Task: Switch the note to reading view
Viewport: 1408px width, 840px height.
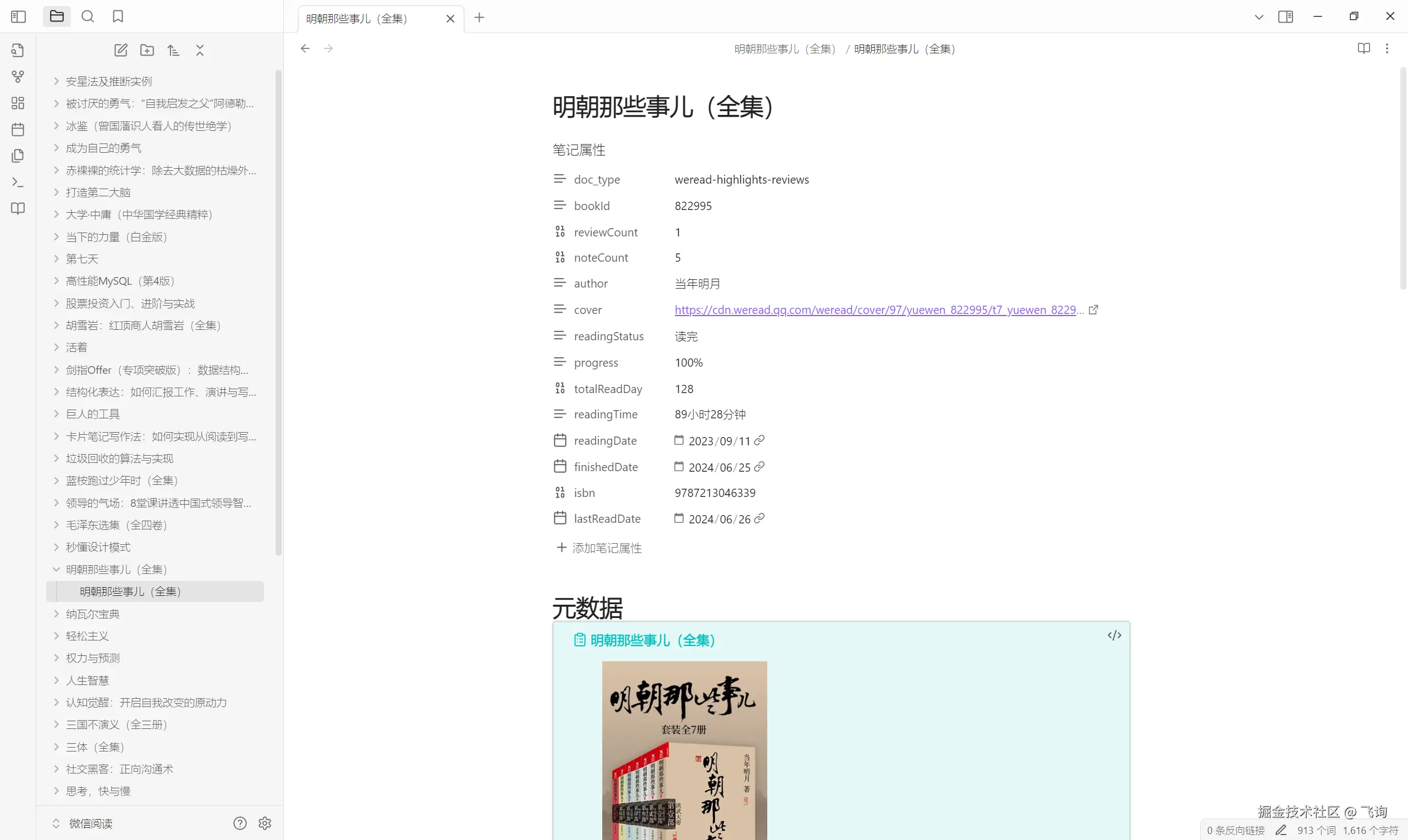Action: (x=1363, y=49)
